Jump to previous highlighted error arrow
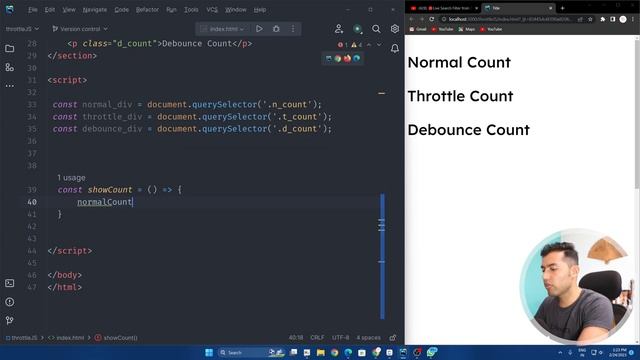This screenshot has height=360, width=640. click(x=369, y=45)
